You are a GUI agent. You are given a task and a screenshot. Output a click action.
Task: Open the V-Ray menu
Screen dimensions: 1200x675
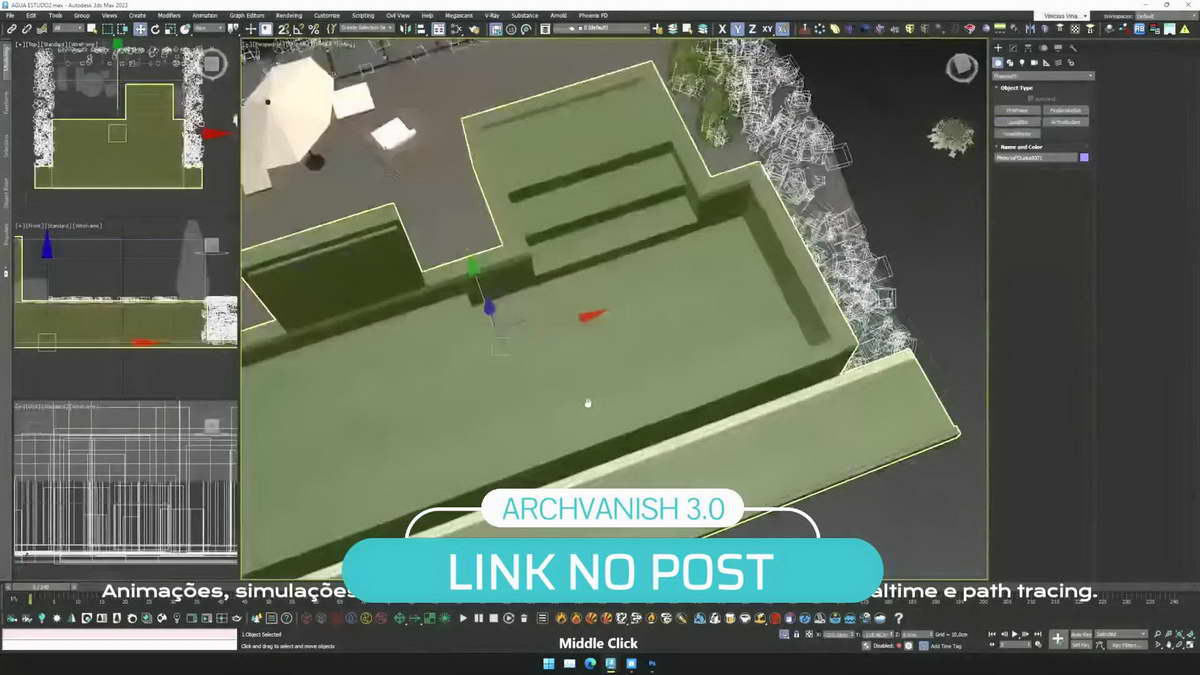click(492, 16)
